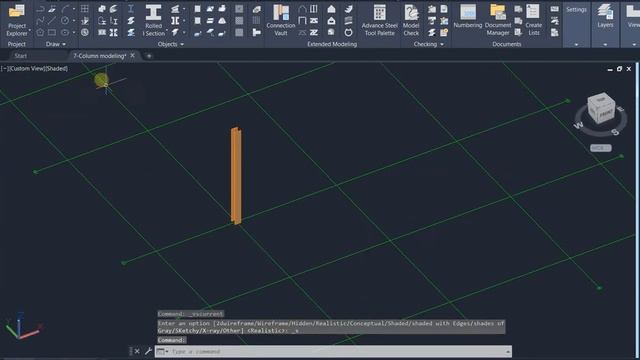Click the FRONT face of the ViewCube
The height and width of the screenshot is (360, 640).
coord(607,114)
